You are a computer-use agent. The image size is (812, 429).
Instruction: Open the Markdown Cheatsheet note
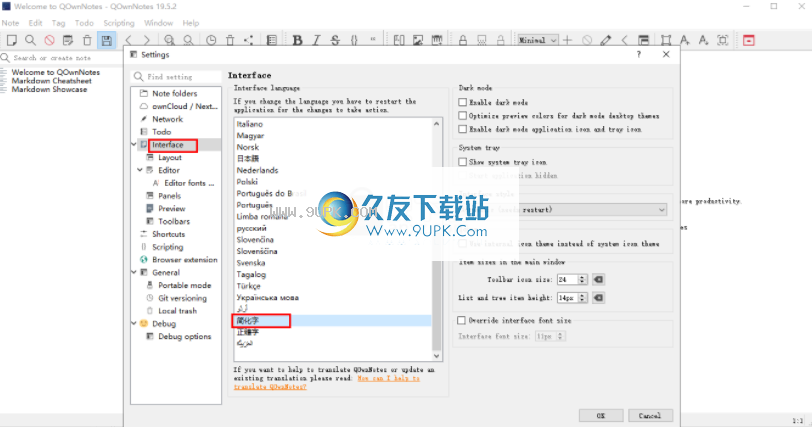51,81
